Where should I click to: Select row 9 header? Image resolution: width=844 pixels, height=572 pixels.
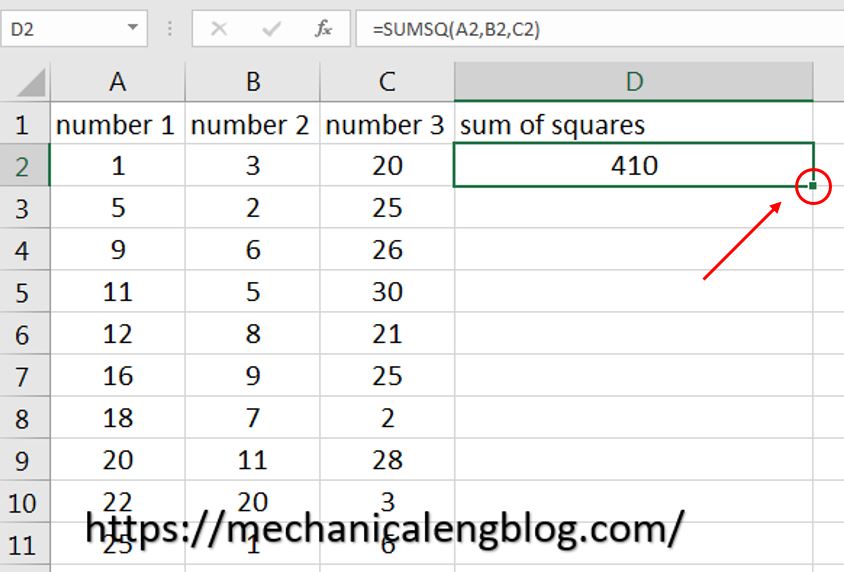click(24, 460)
